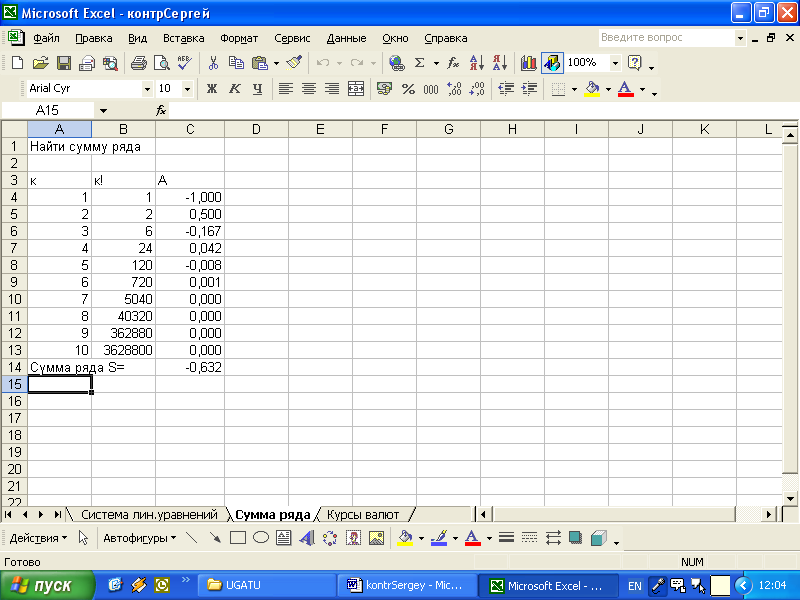Screen dimensions: 800x600
Task: Toggle the Drawing toolbar icon
Action: click(x=552, y=63)
